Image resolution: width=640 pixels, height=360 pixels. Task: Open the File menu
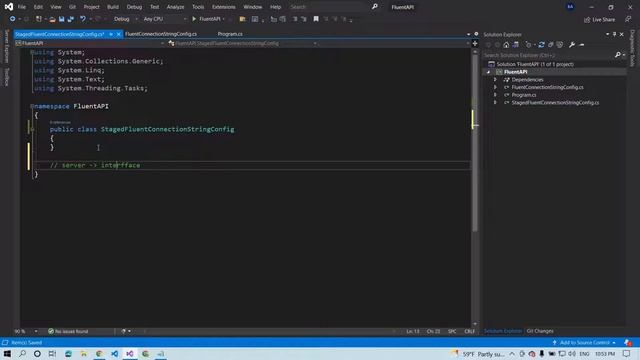coord(22,7)
